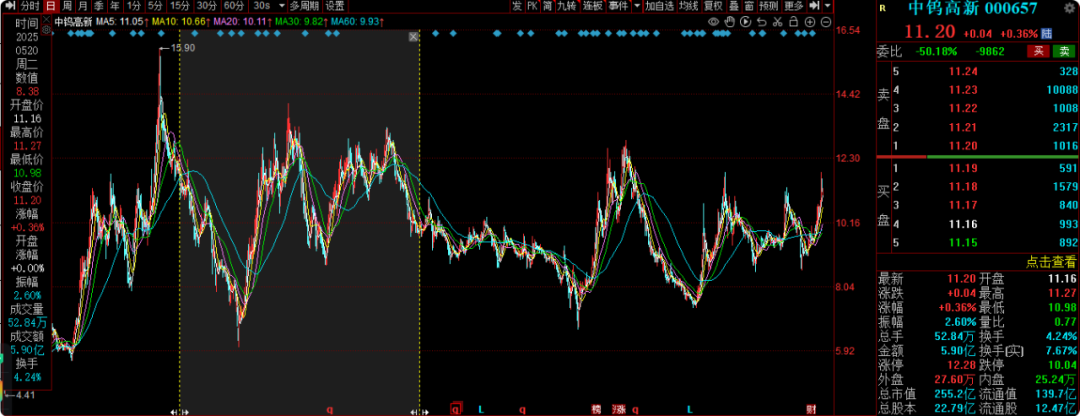Enable the 九转 indicator
Screen dimensions: 1080x416
(x=567, y=6)
